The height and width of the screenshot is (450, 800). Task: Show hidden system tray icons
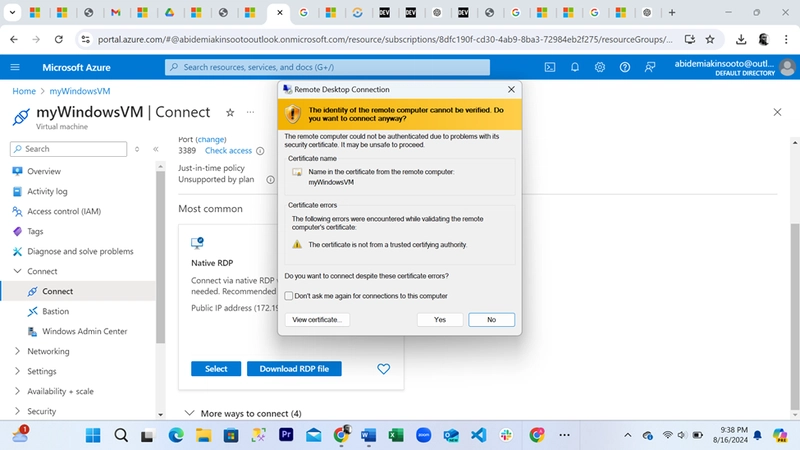(x=628, y=435)
